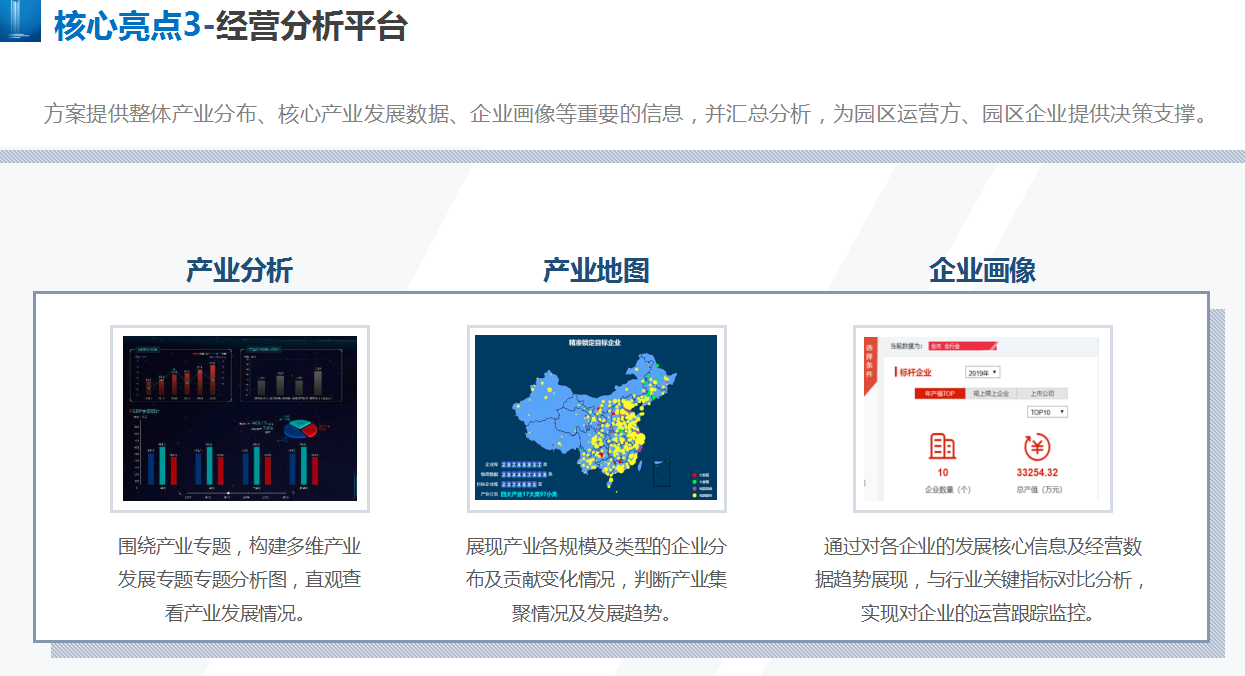
Task: Open the 2019年 year dropdown
Action: pos(982,372)
